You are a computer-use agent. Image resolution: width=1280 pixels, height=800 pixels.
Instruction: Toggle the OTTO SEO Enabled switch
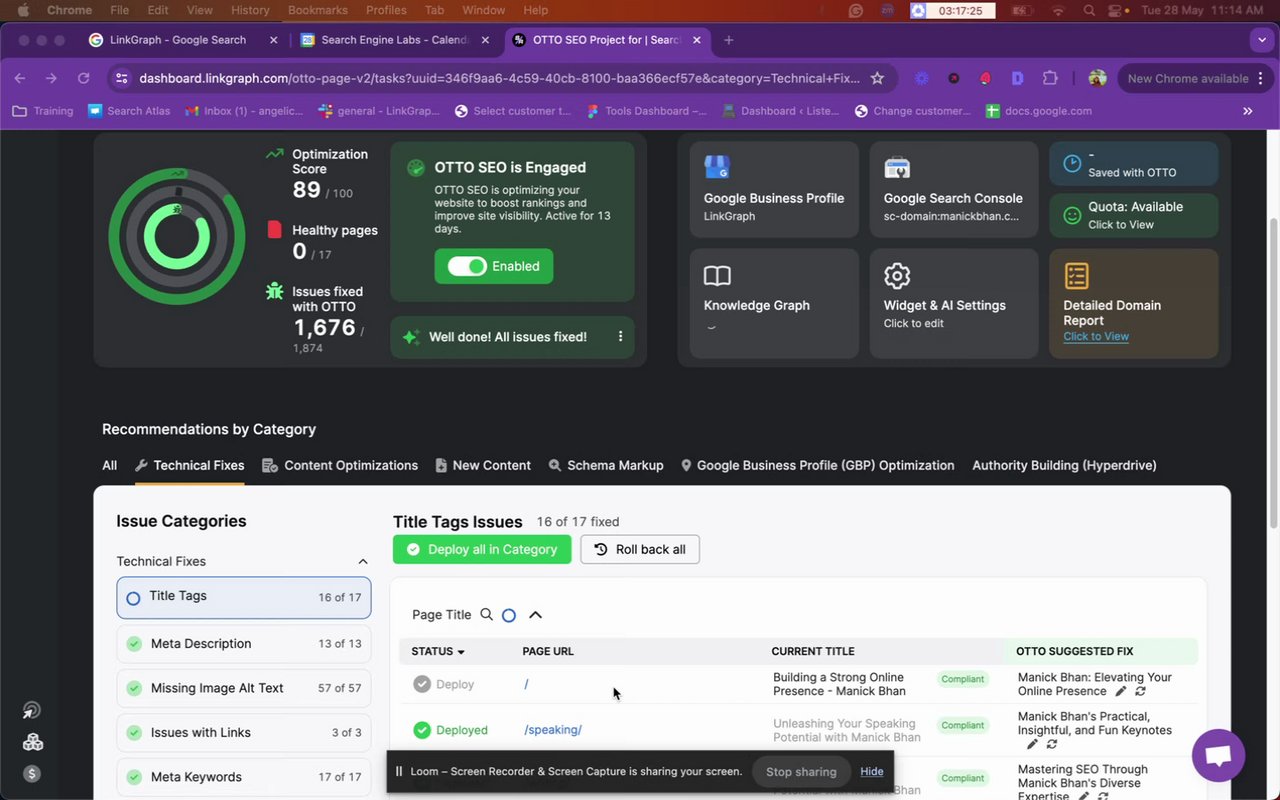(x=467, y=266)
